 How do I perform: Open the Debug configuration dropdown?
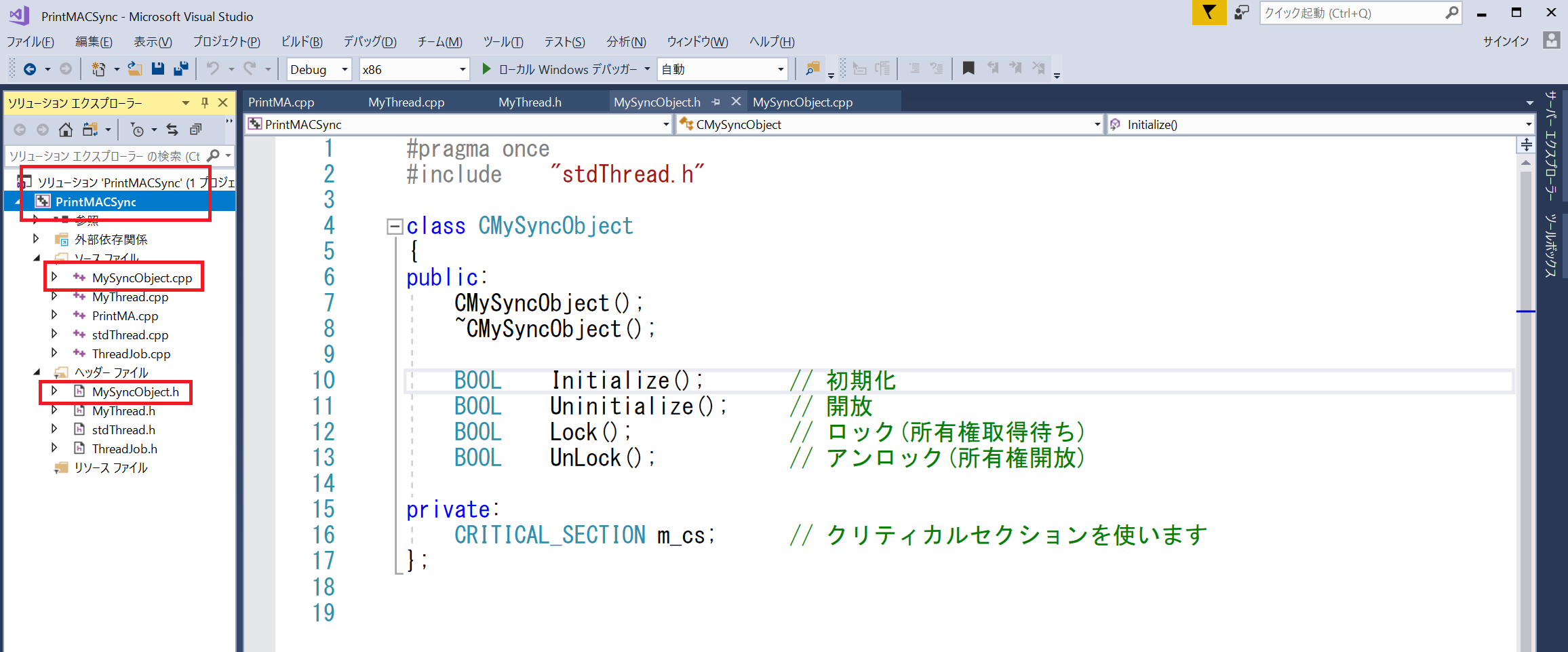click(319, 69)
